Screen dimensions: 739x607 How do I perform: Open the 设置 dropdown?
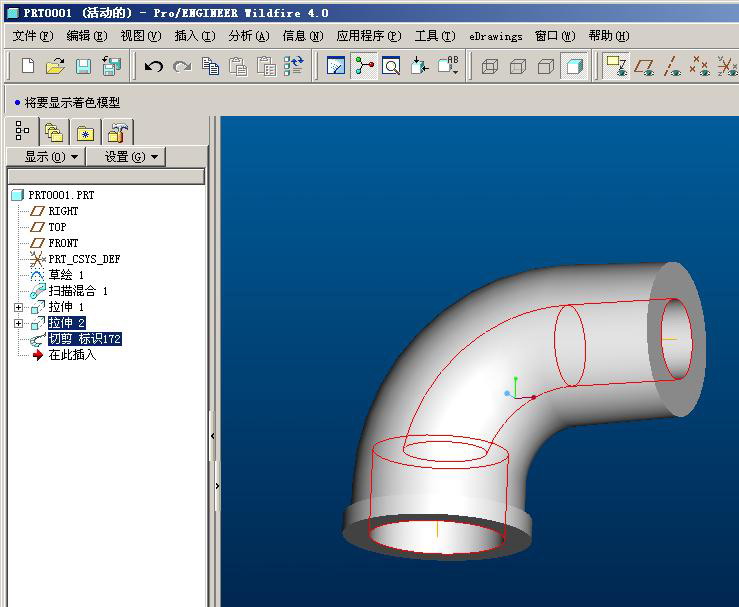126,156
